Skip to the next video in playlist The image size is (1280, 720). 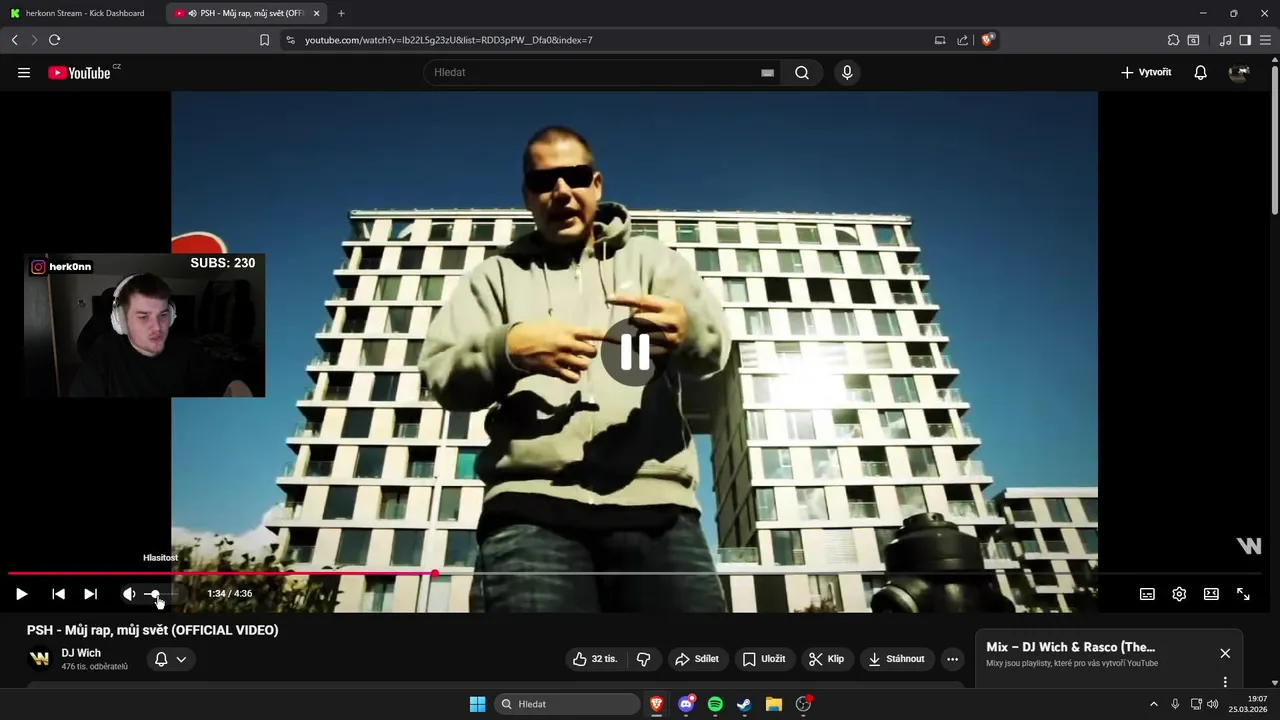pos(90,594)
